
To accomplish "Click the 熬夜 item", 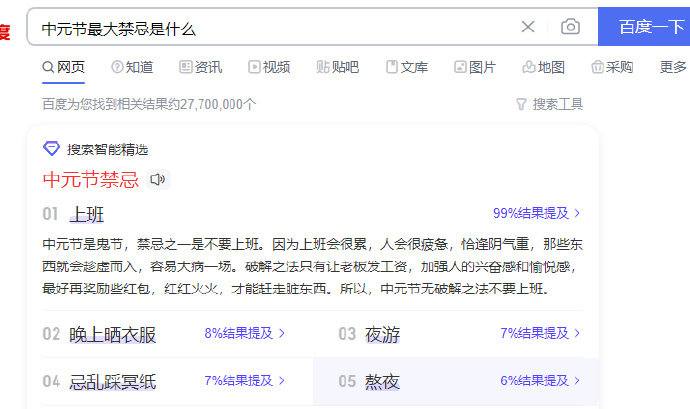I will (x=382, y=382).
